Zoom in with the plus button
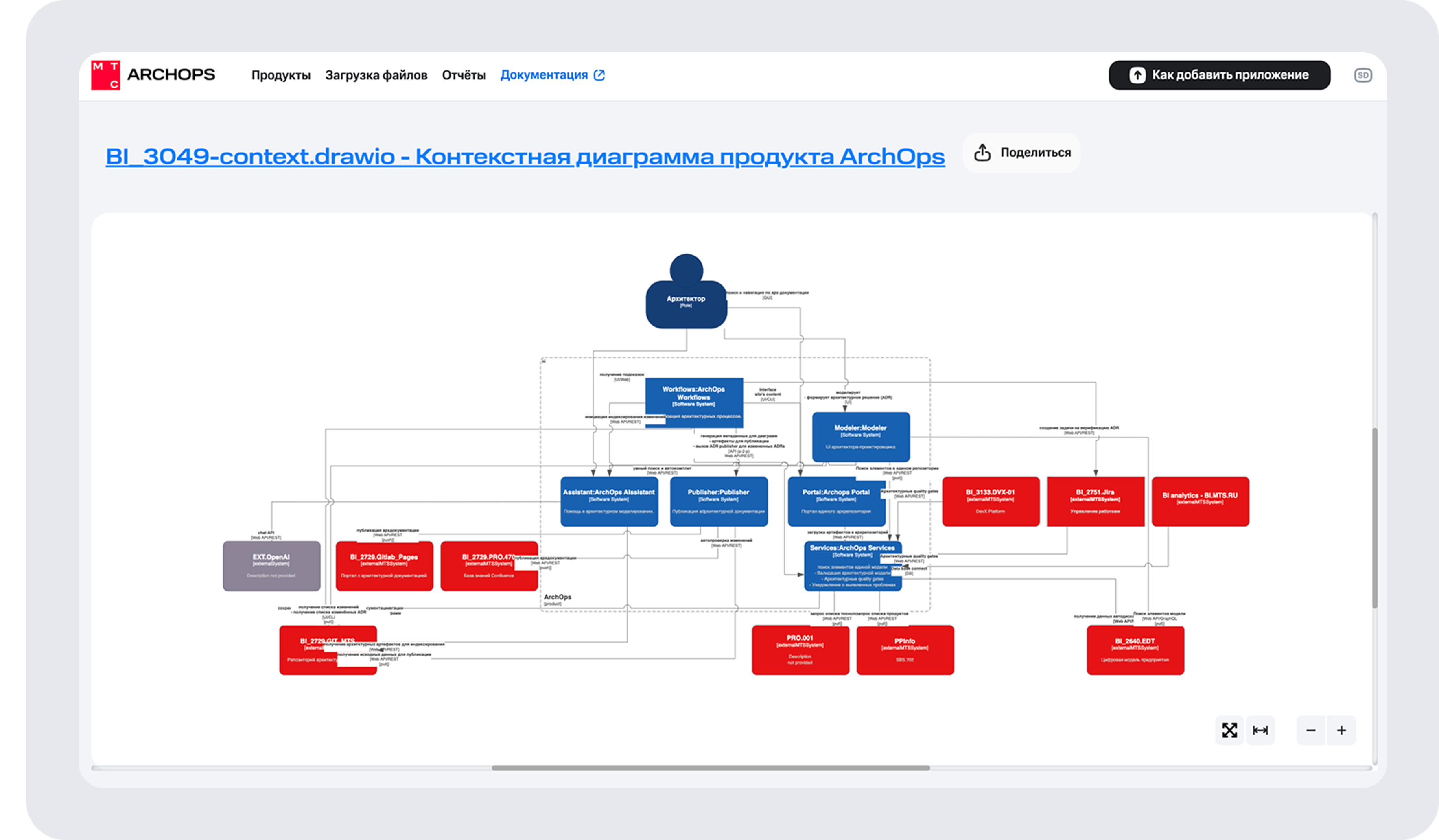The width and height of the screenshot is (1439, 840). 1341,730
